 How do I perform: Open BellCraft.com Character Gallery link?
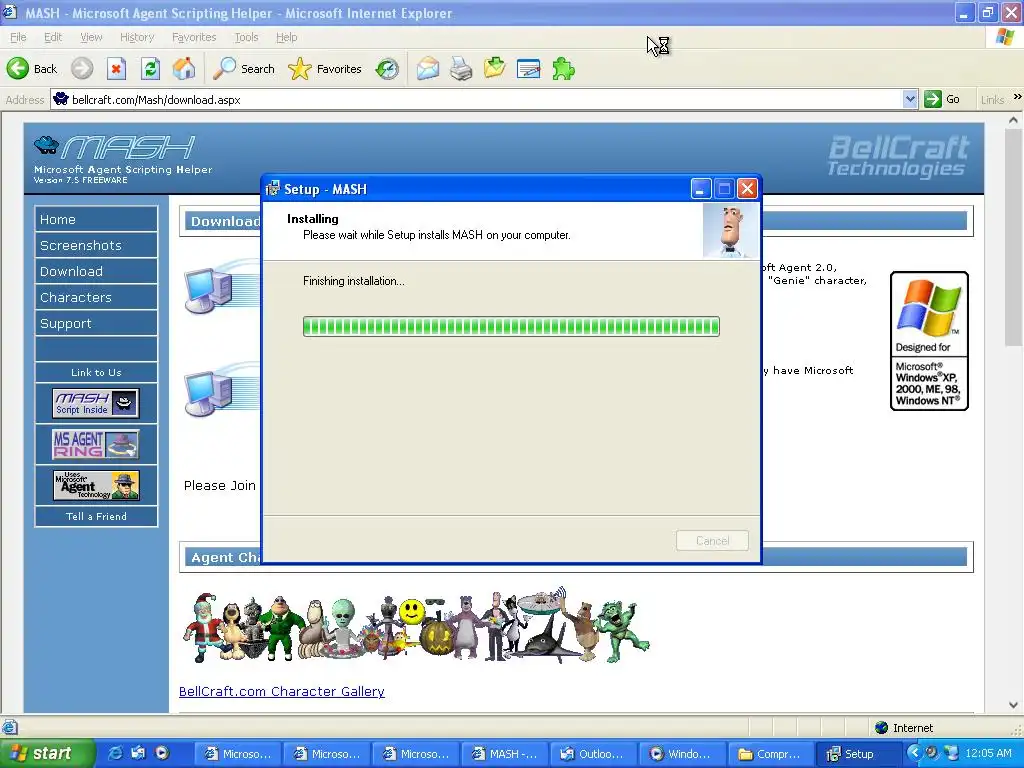click(281, 691)
